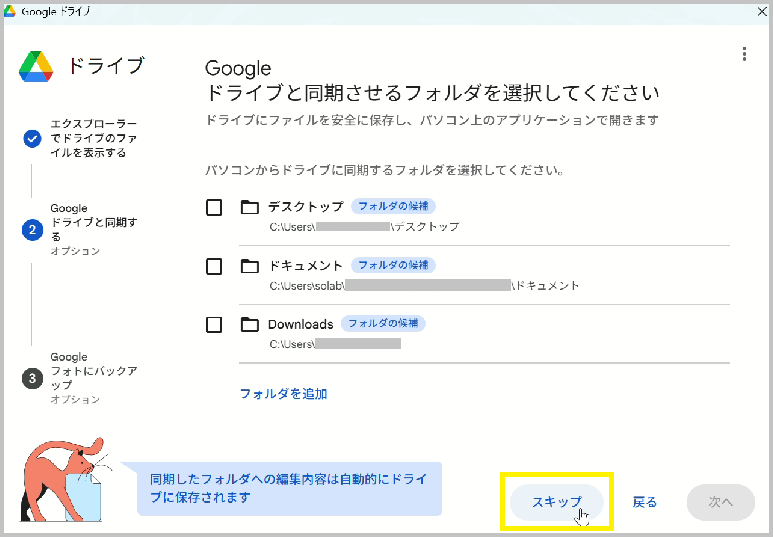
Task: Click the Google Drive logo in sidebar
Action: 36,66
